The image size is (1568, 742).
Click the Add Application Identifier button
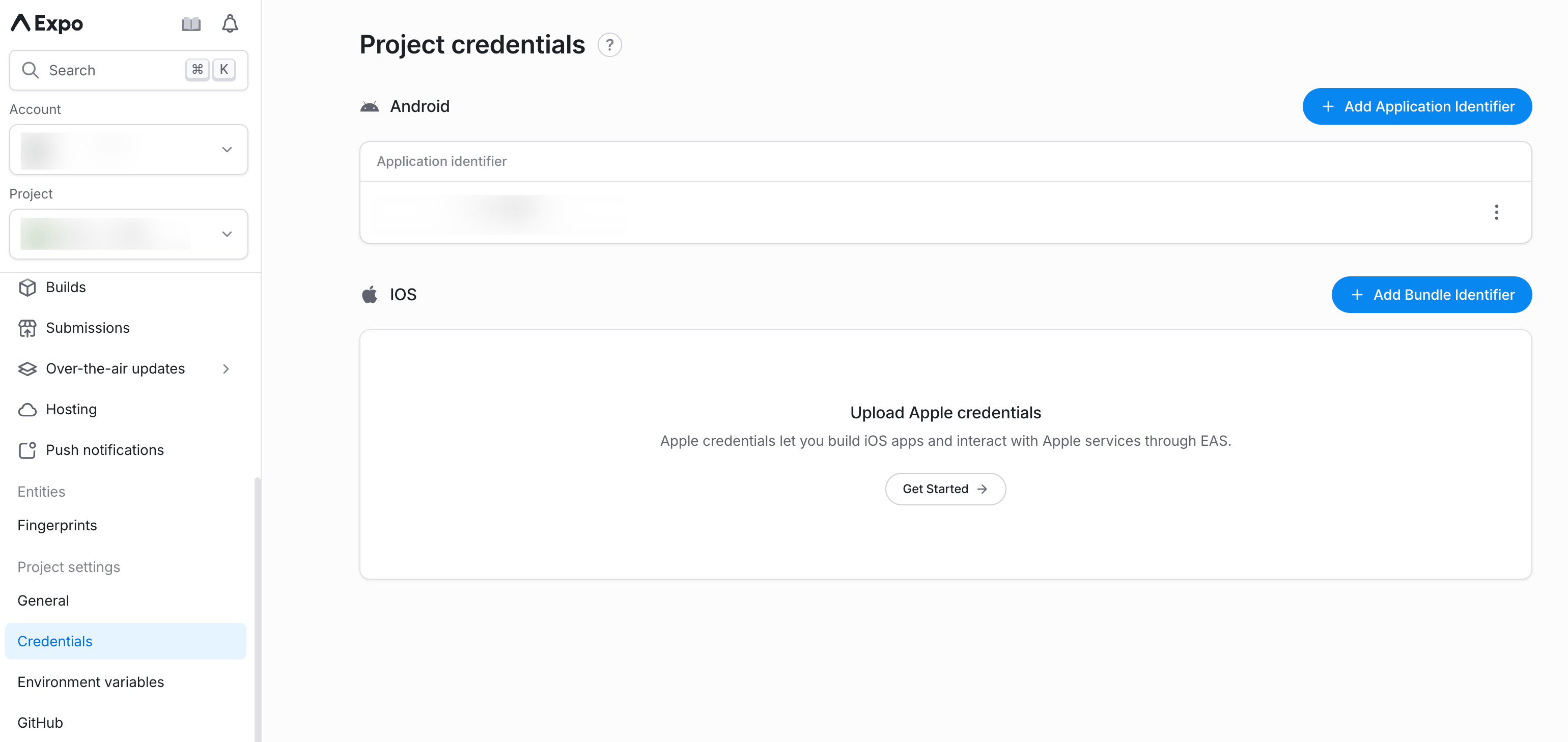(x=1416, y=106)
